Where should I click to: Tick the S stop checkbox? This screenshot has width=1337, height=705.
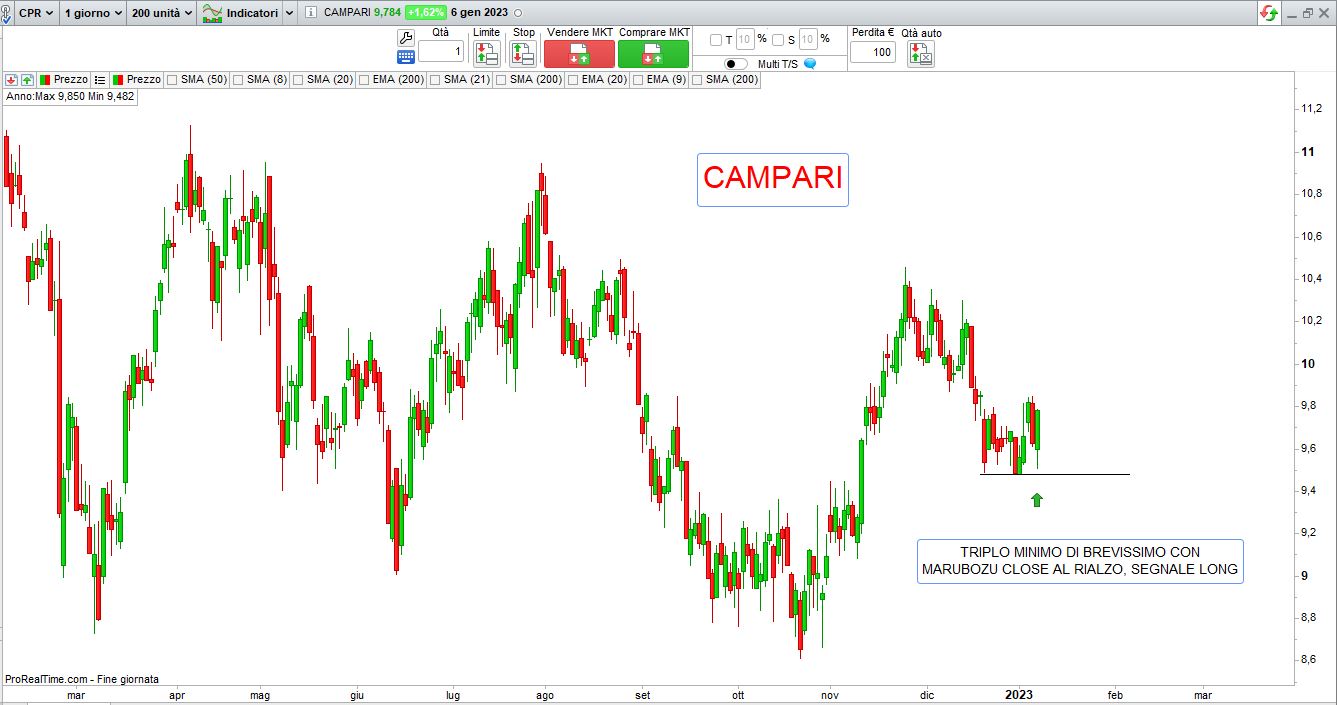pyautogui.click(x=778, y=40)
